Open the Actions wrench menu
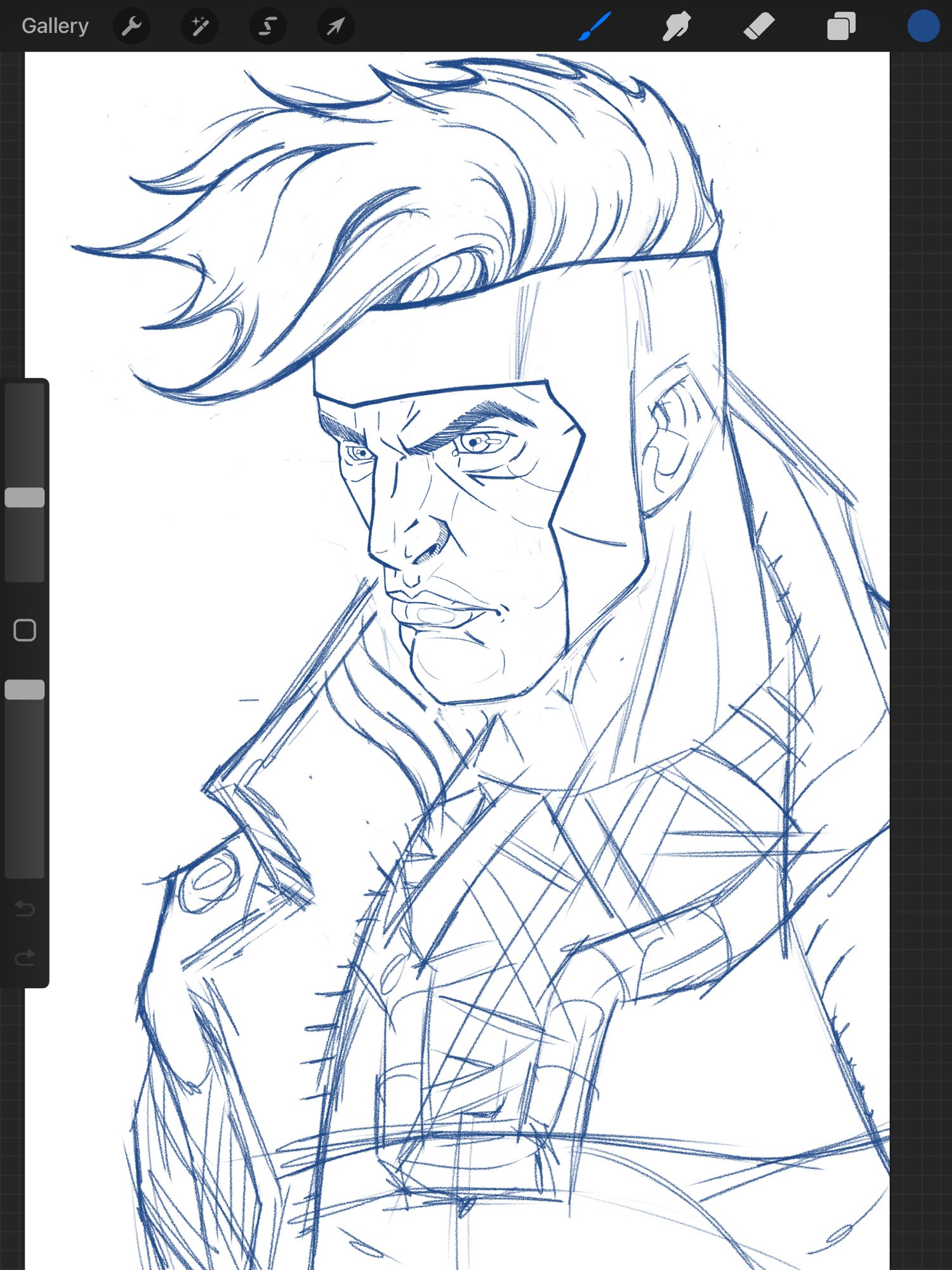The width and height of the screenshot is (952, 1270). pyautogui.click(x=132, y=26)
